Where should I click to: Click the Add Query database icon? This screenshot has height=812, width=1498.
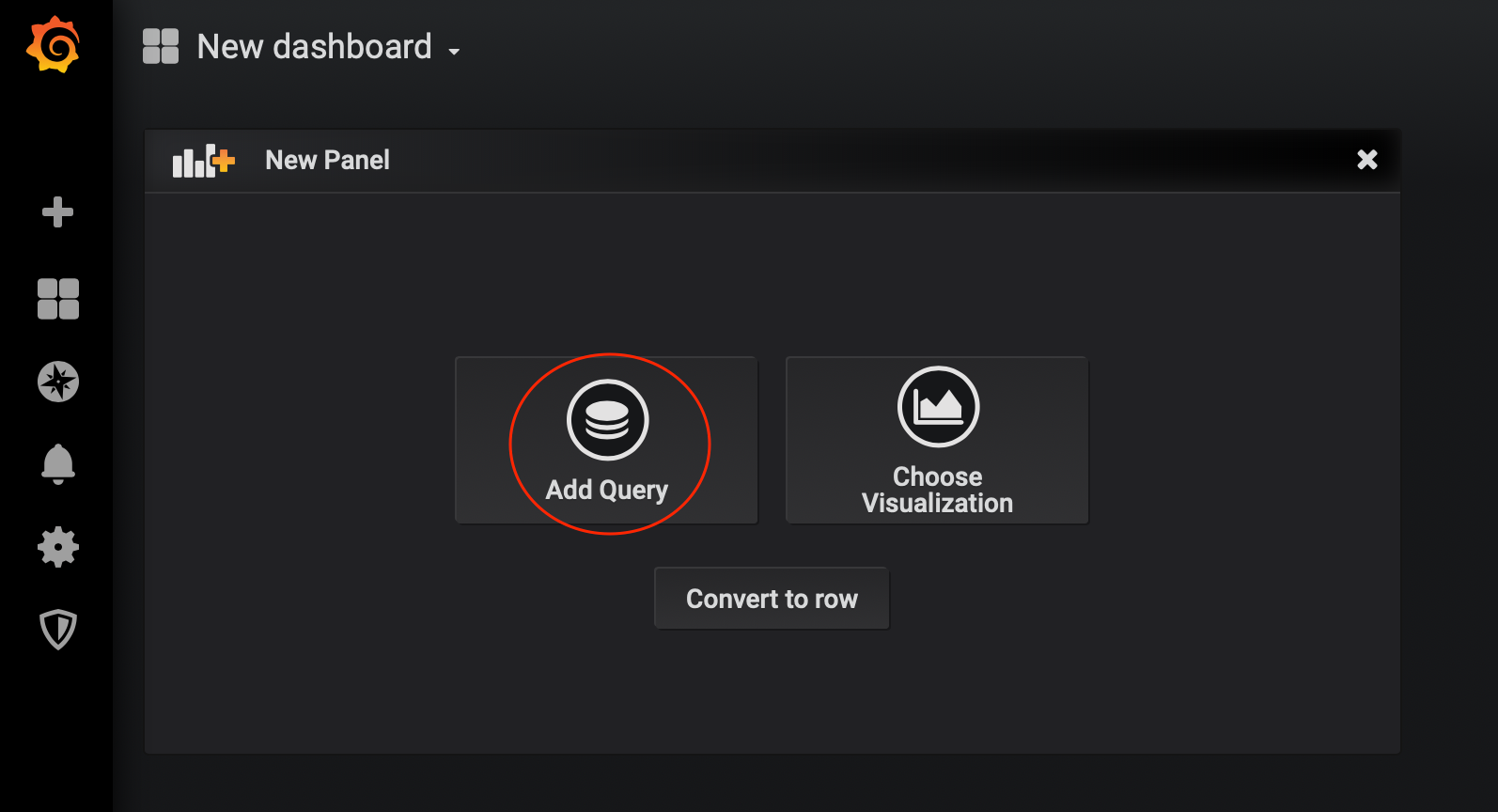pos(607,420)
